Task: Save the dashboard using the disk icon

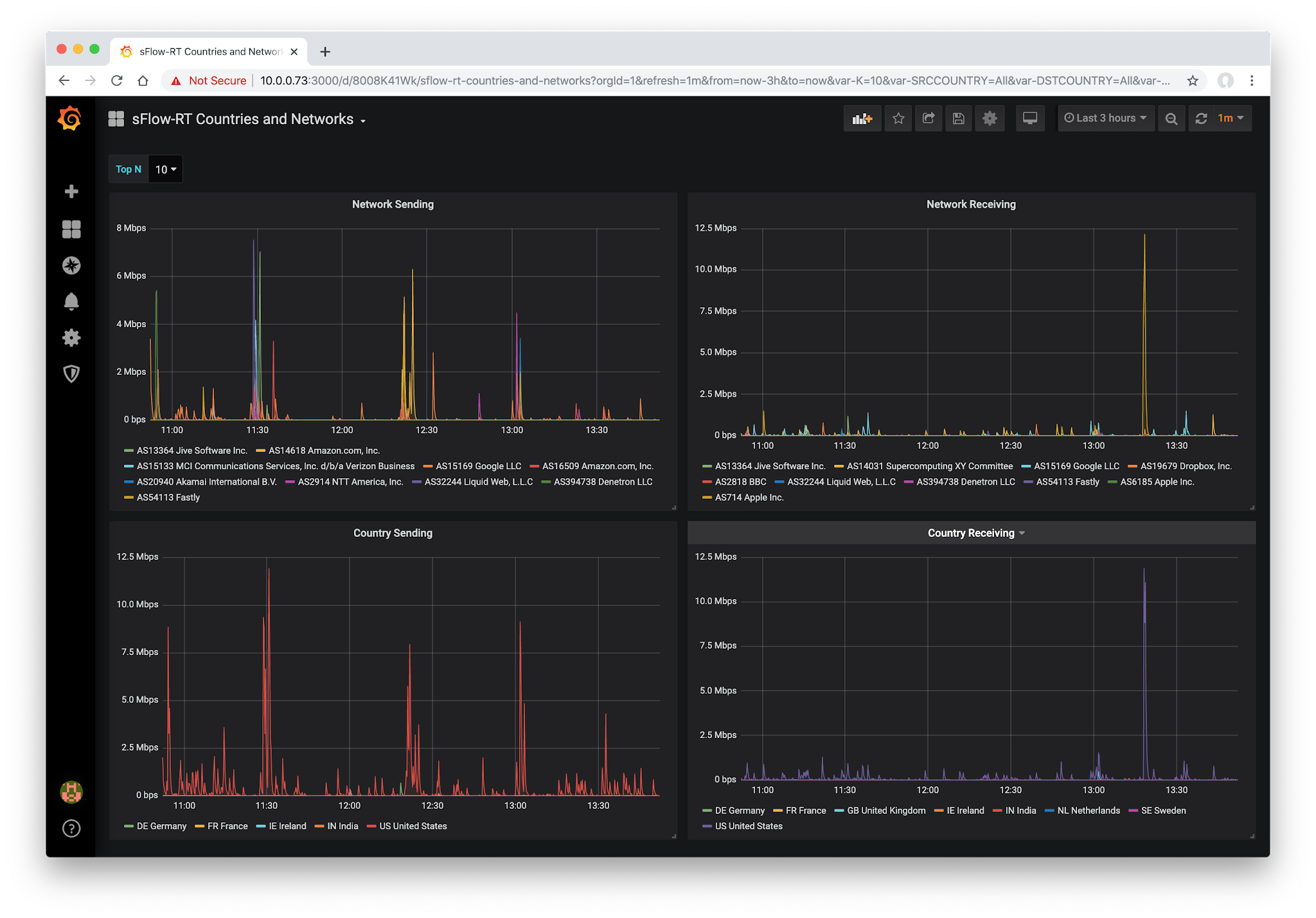Action: (x=958, y=118)
